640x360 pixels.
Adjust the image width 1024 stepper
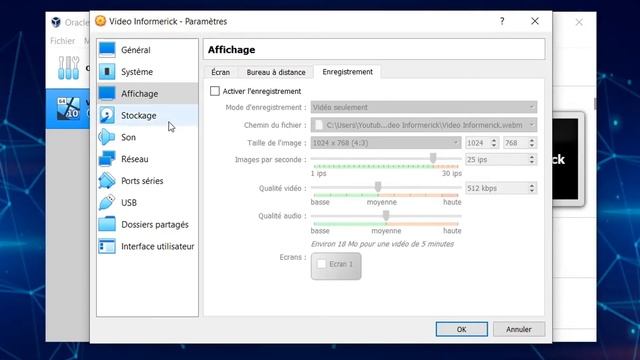pyautogui.click(x=493, y=143)
